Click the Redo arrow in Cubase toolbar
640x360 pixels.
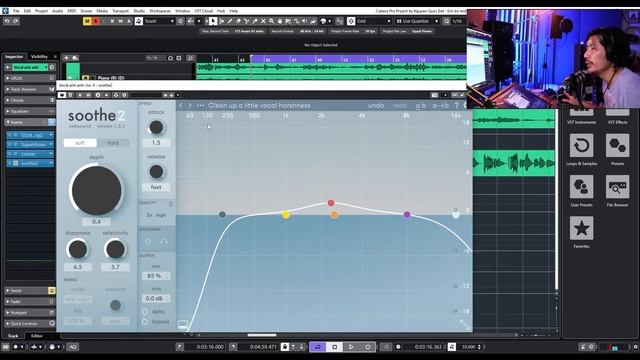(15, 21)
